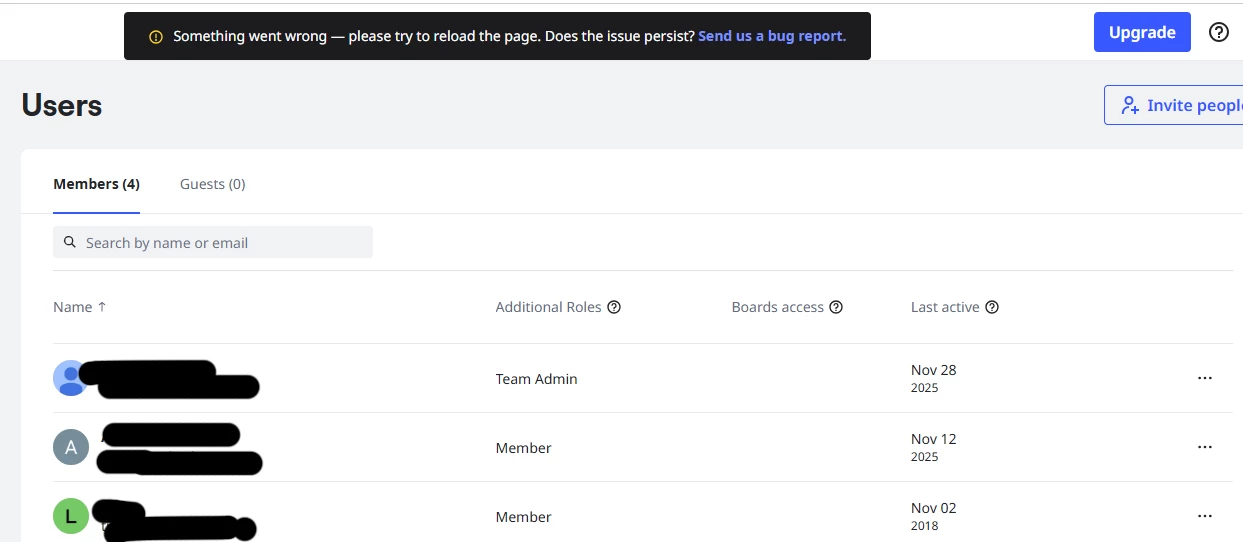The image size is (1243, 542).
Task: Click the info icon beside Boards access
Action: pyautogui.click(x=836, y=307)
